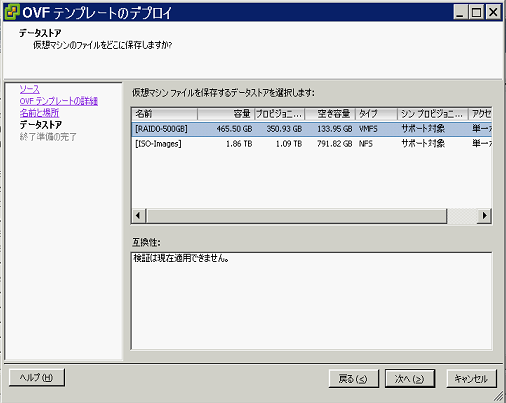Click the datastore list right scroll arrow

pos(485,216)
